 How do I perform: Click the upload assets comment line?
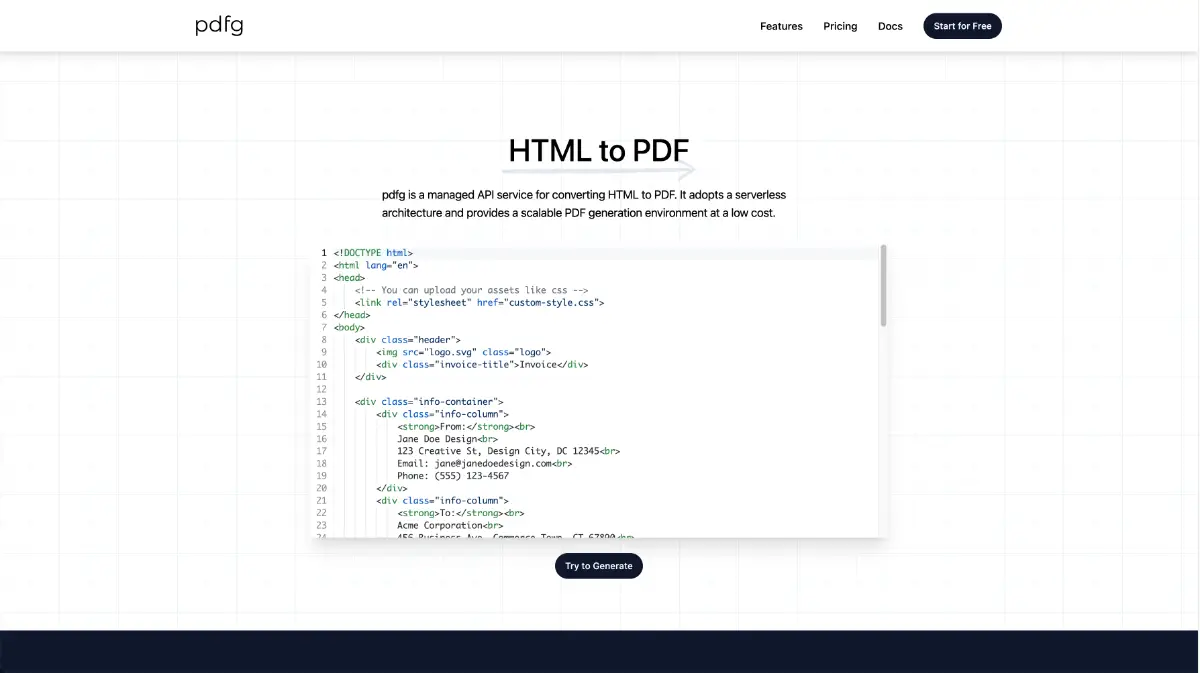point(471,290)
